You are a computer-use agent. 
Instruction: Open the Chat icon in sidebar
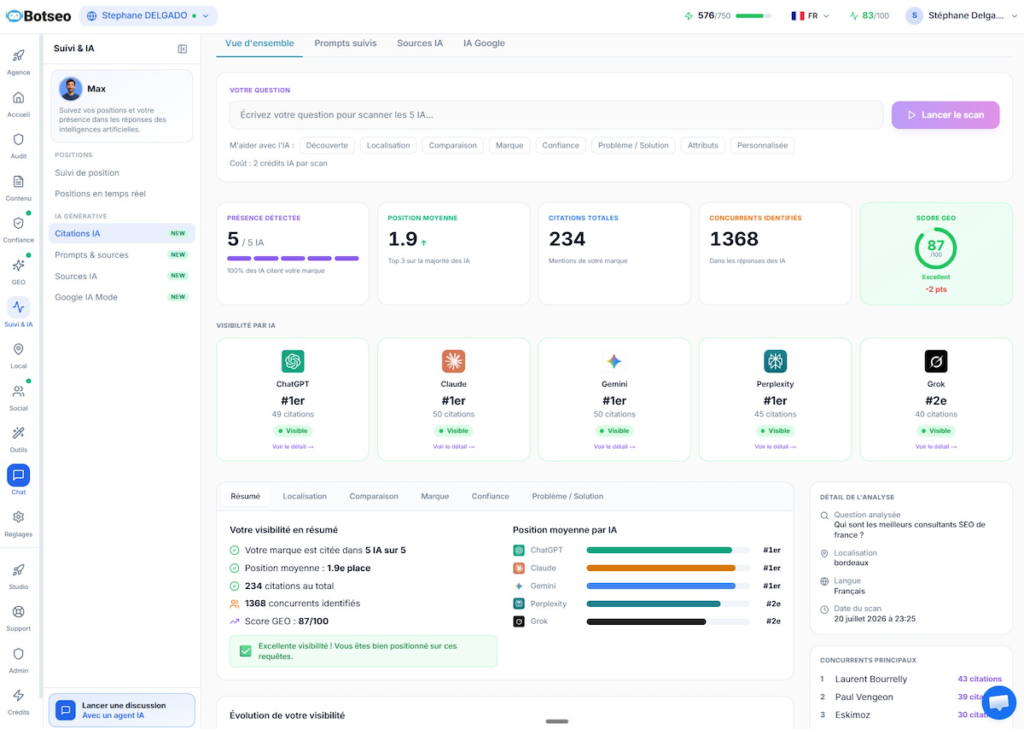[x=18, y=475]
